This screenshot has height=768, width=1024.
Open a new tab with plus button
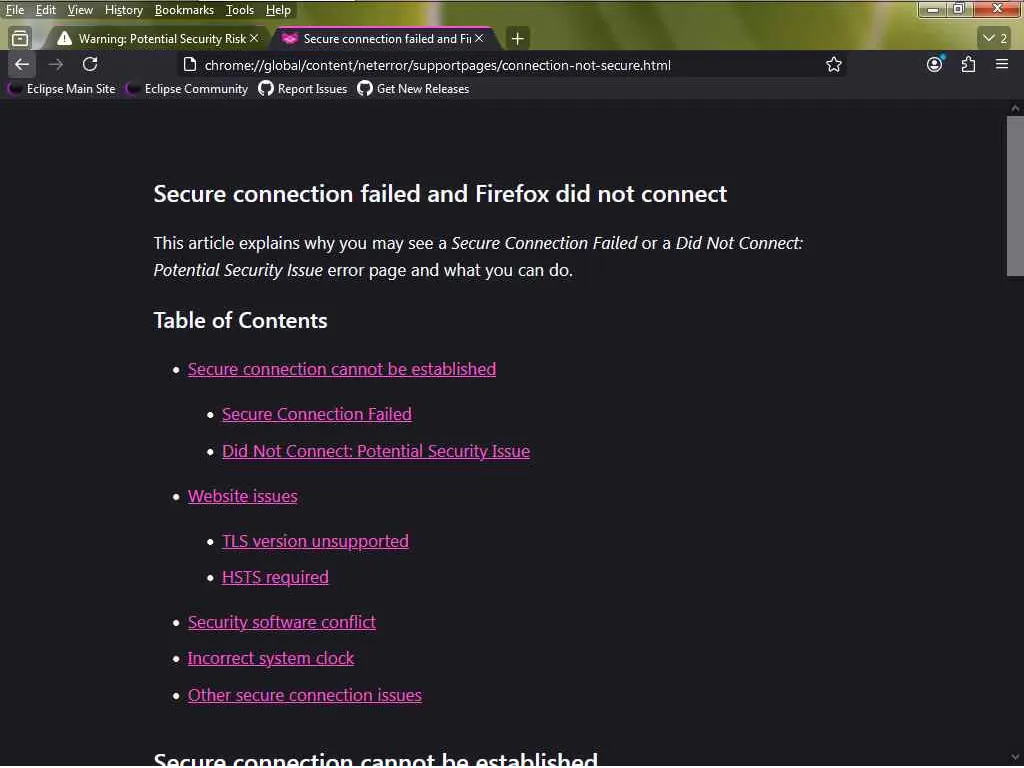(517, 38)
